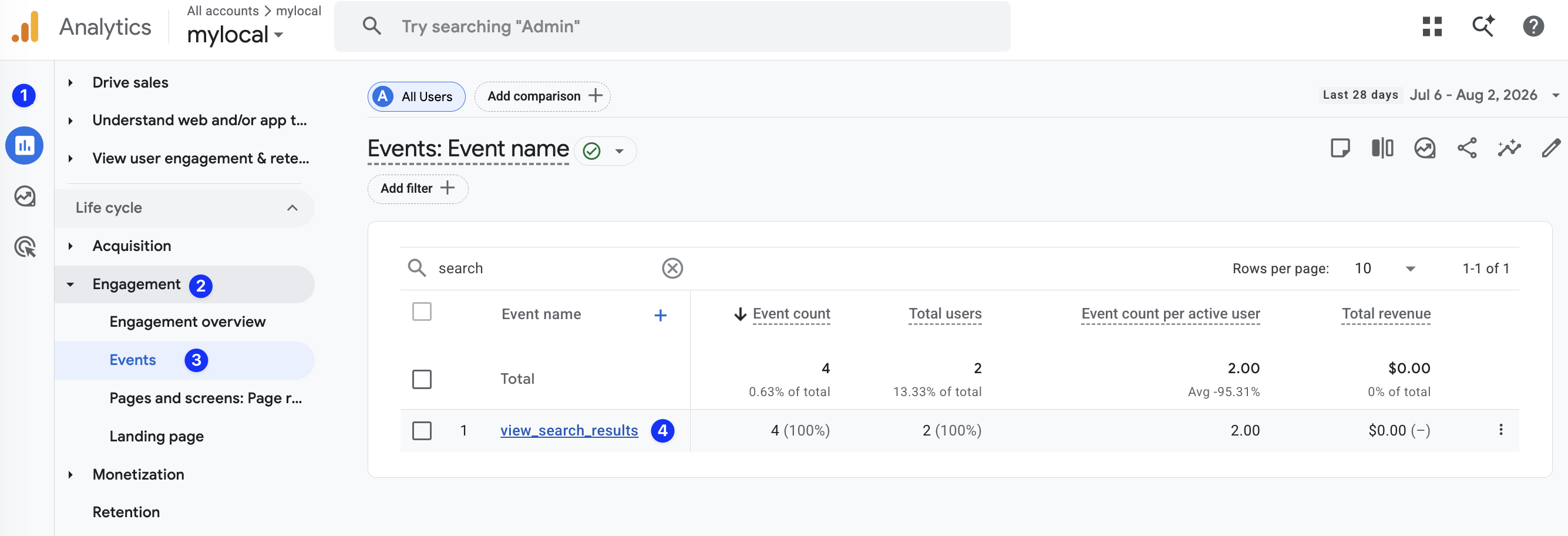1568x536 pixels.
Task: Collapse the Life cycle section chevron
Action: pos(292,207)
